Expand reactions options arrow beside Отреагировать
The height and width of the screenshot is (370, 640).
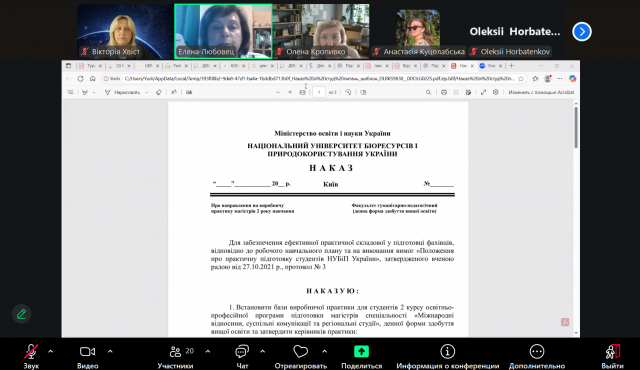(x=324, y=351)
